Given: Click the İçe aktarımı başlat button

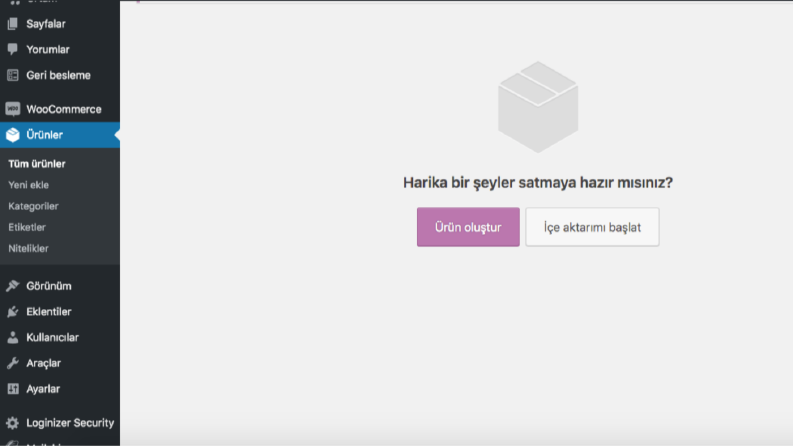Looking at the screenshot, I should (592, 227).
